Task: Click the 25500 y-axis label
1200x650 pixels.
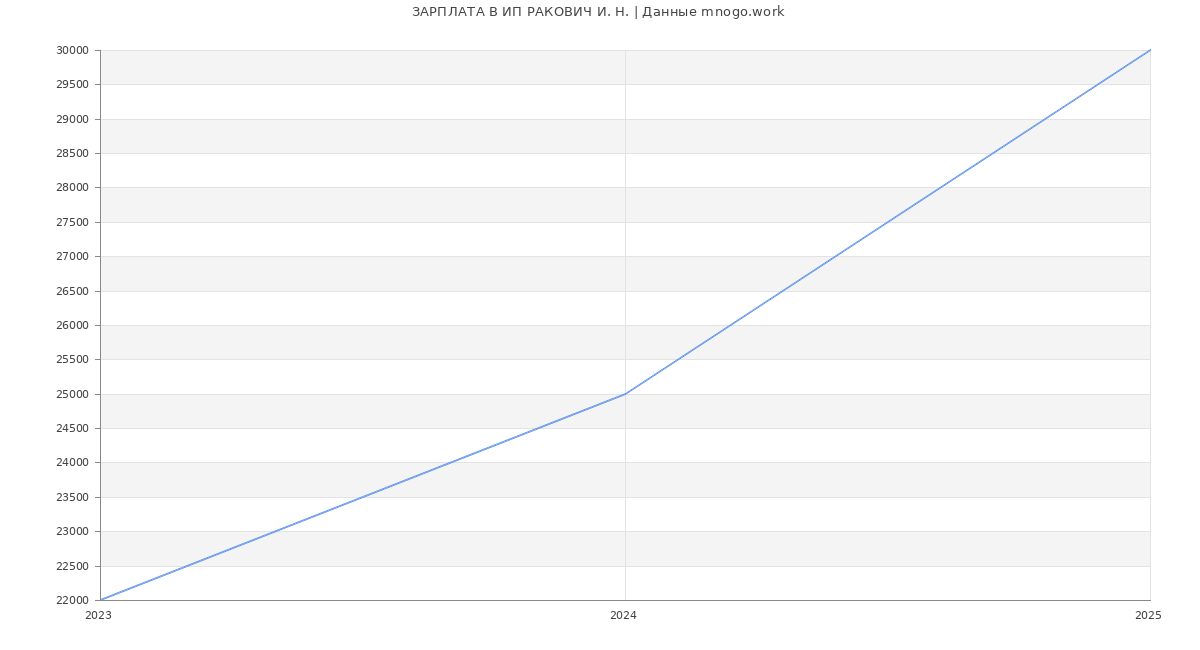Action: 72,360
